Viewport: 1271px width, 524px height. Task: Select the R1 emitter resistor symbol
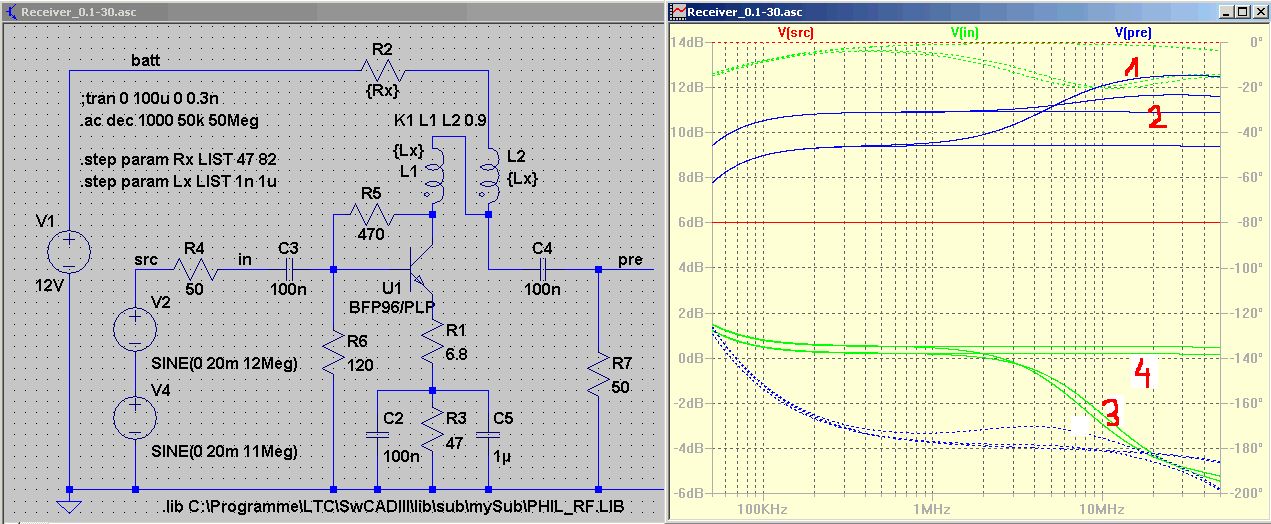pyautogui.click(x=433, y=343)
